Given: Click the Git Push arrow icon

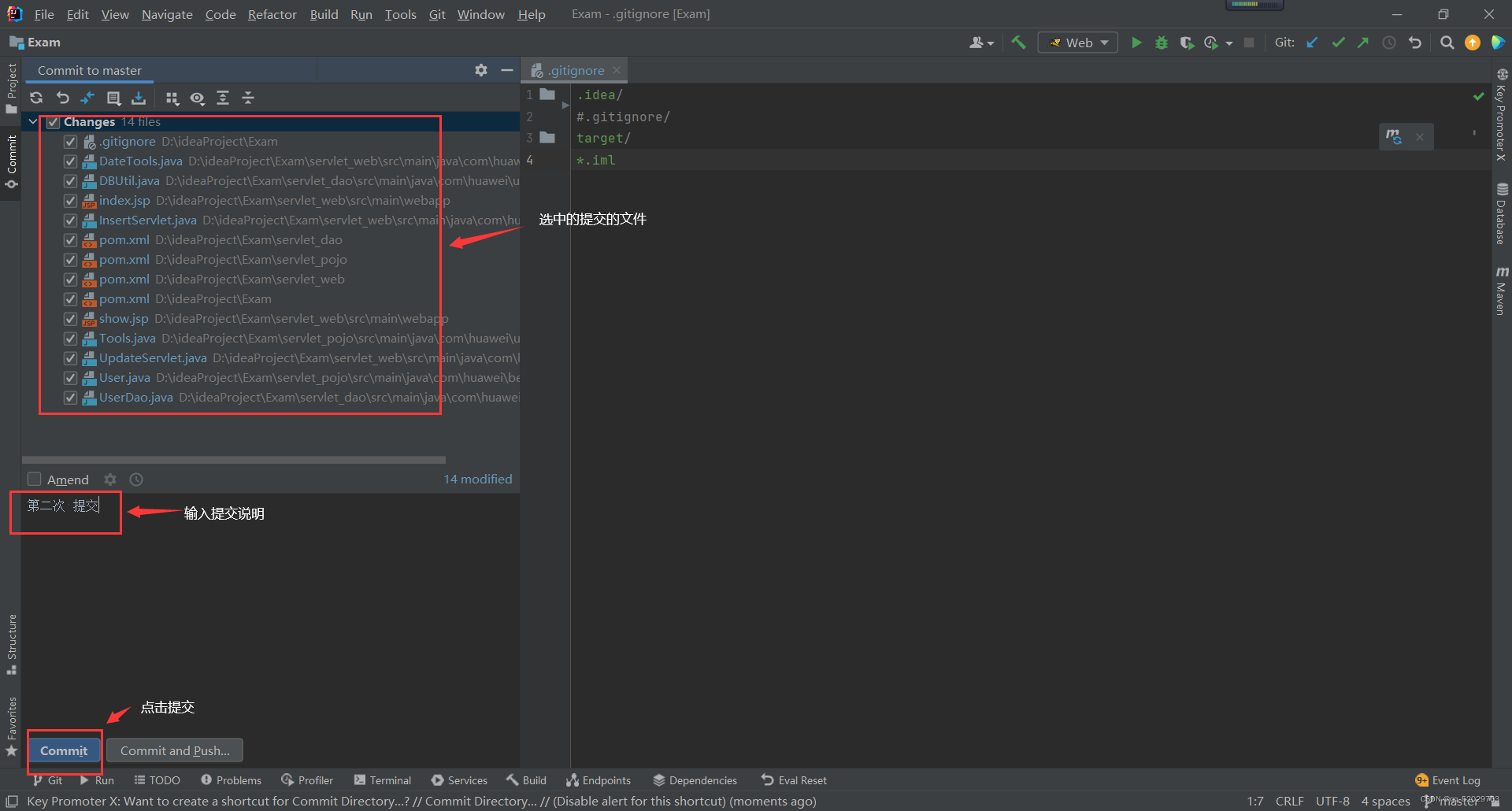Looking at the screenshot, I should 1363,43.
